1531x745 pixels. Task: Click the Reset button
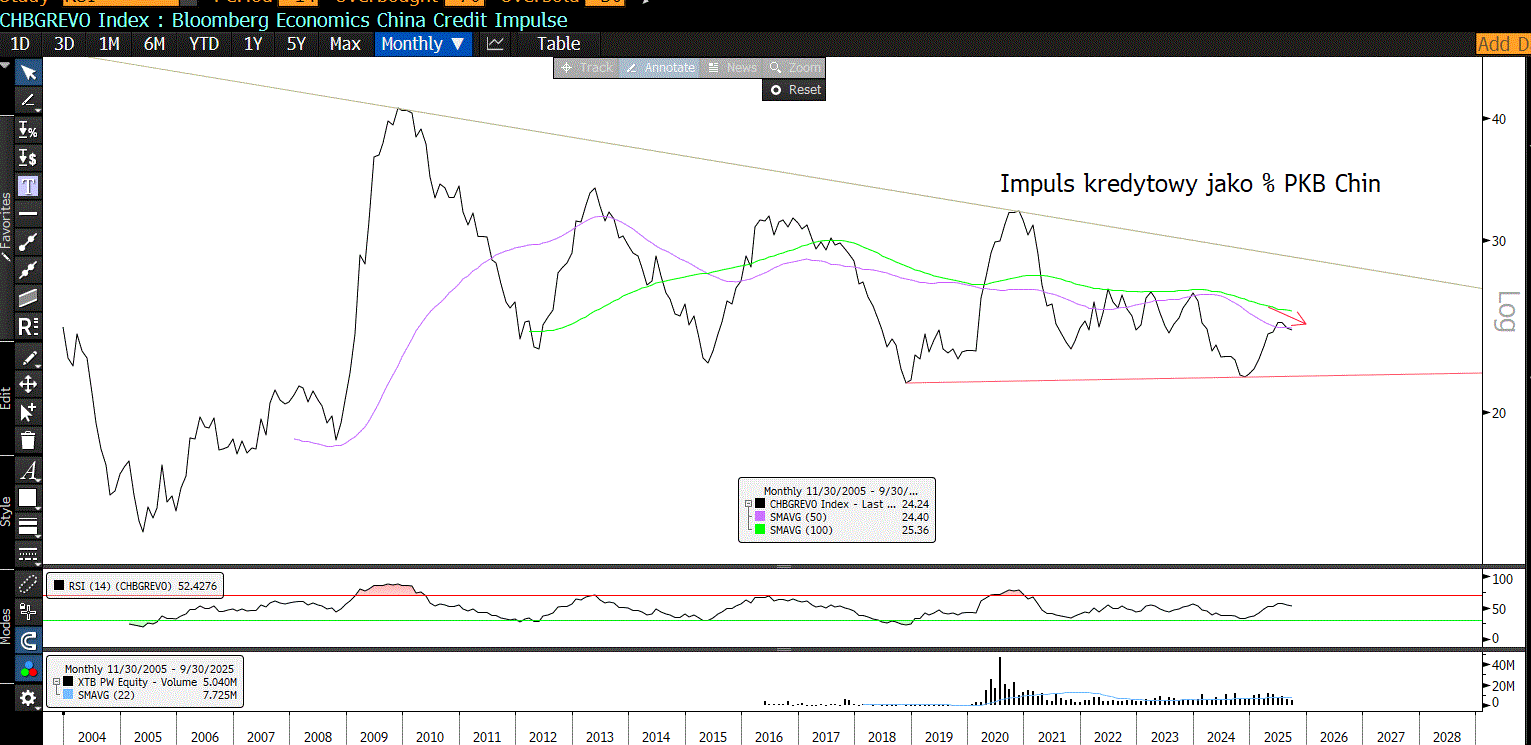point(794,90)
